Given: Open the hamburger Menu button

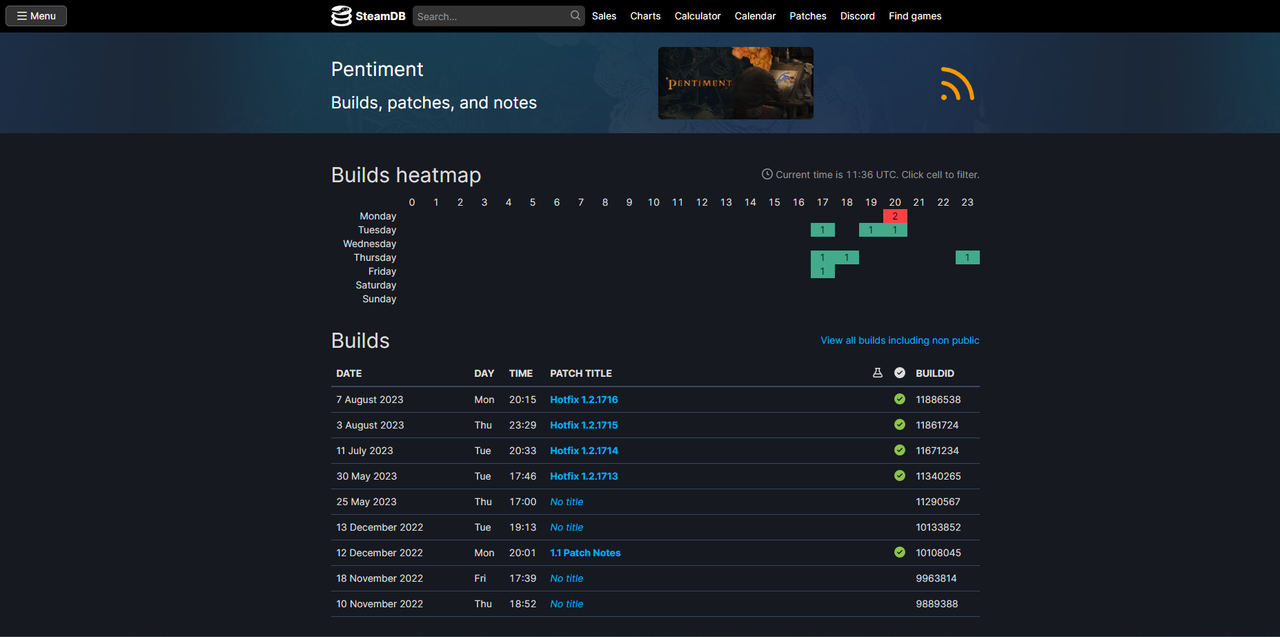Looking at the screenshot, I should click(36, 16).
